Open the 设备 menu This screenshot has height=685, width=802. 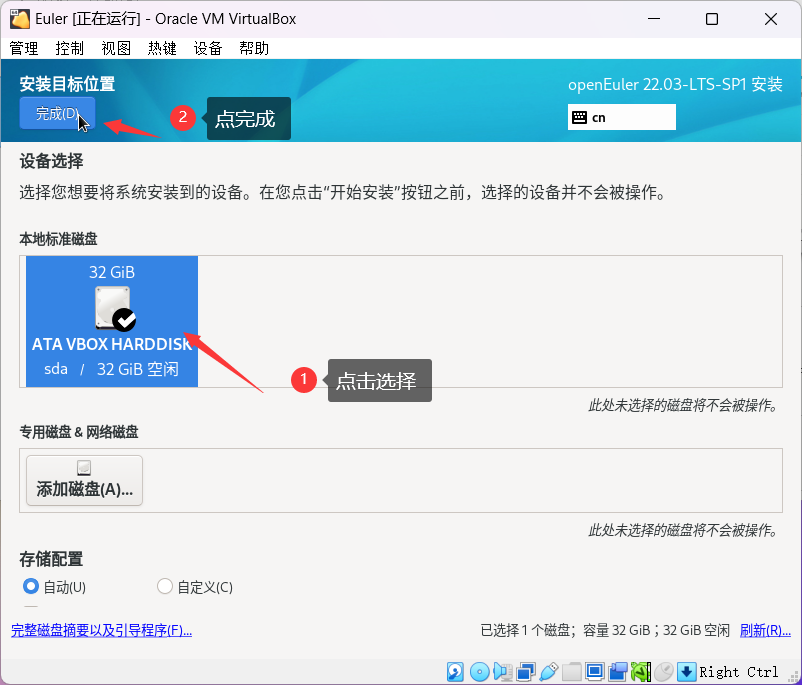coord(208,48)
